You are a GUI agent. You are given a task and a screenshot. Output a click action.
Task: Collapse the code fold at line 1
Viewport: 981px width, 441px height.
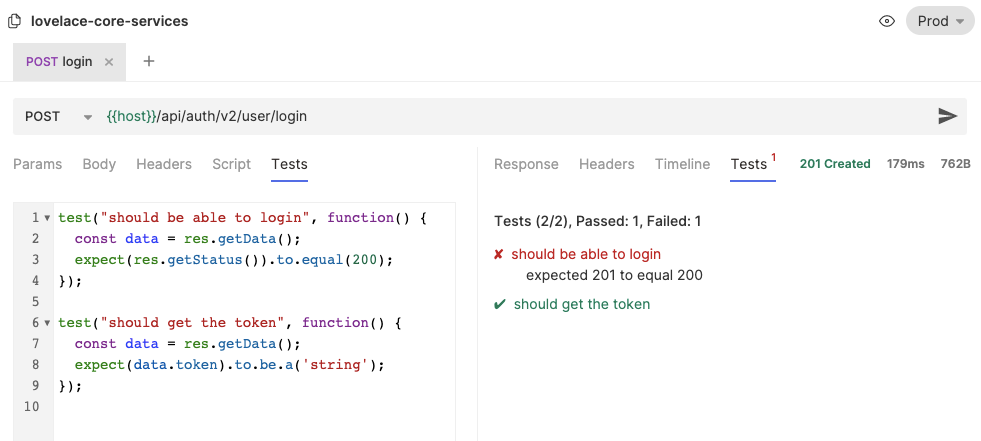[47, 218]
